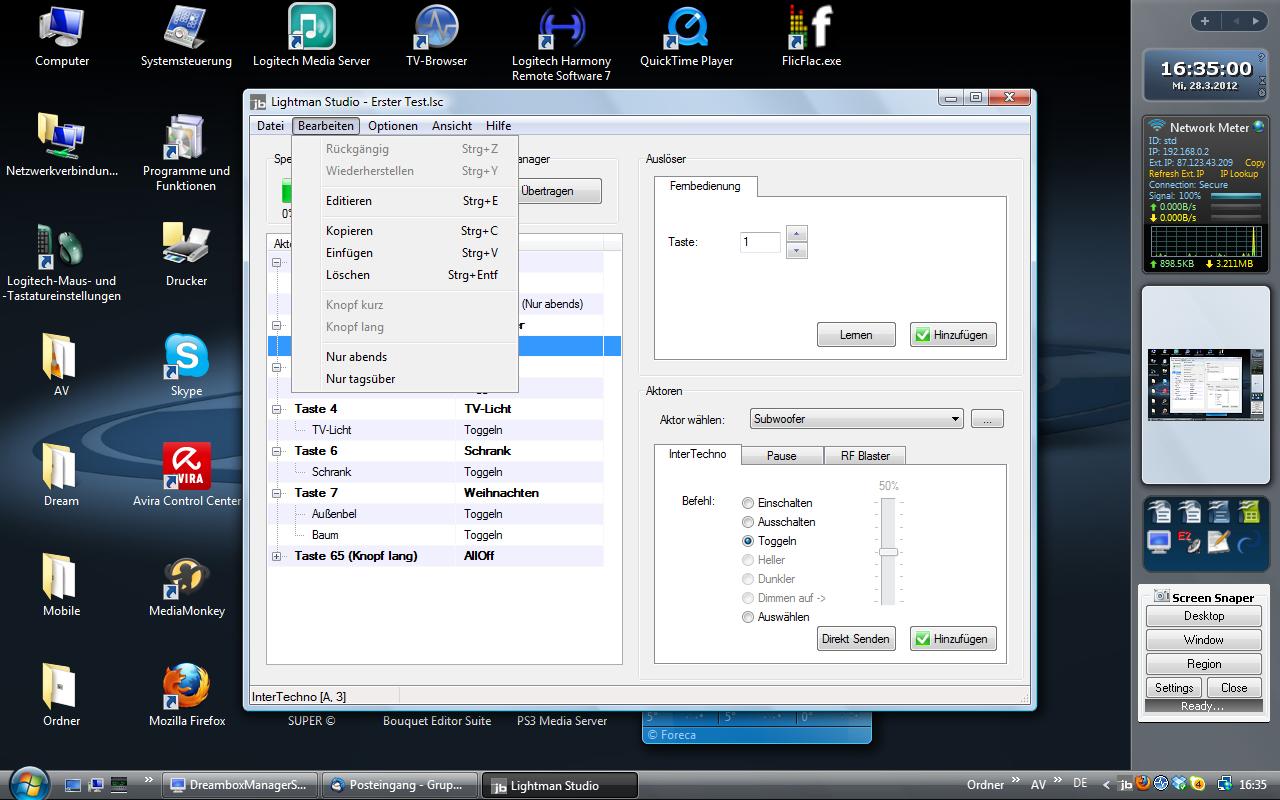This screenshot has height=800, width=1280.
Task: Open Logitech Media Server icon
Action: pyautogui.click(x=311, y=28)
